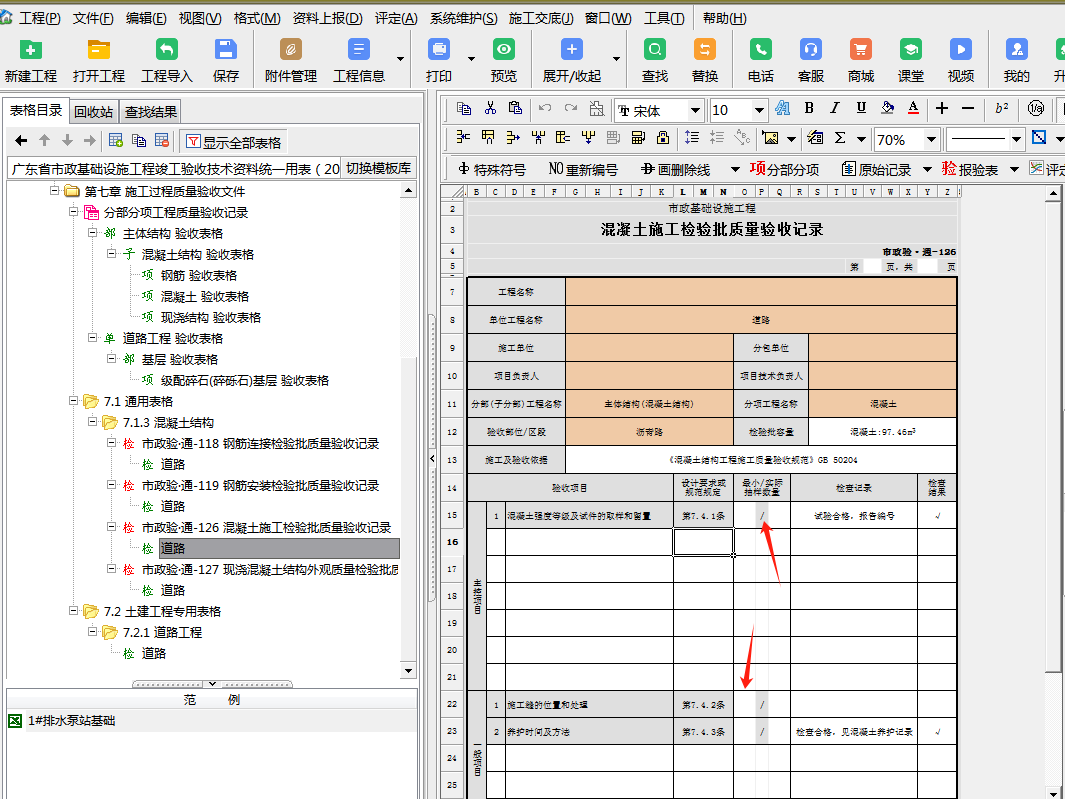Switch to the 查找结果 tab

(x=151, y=112)
